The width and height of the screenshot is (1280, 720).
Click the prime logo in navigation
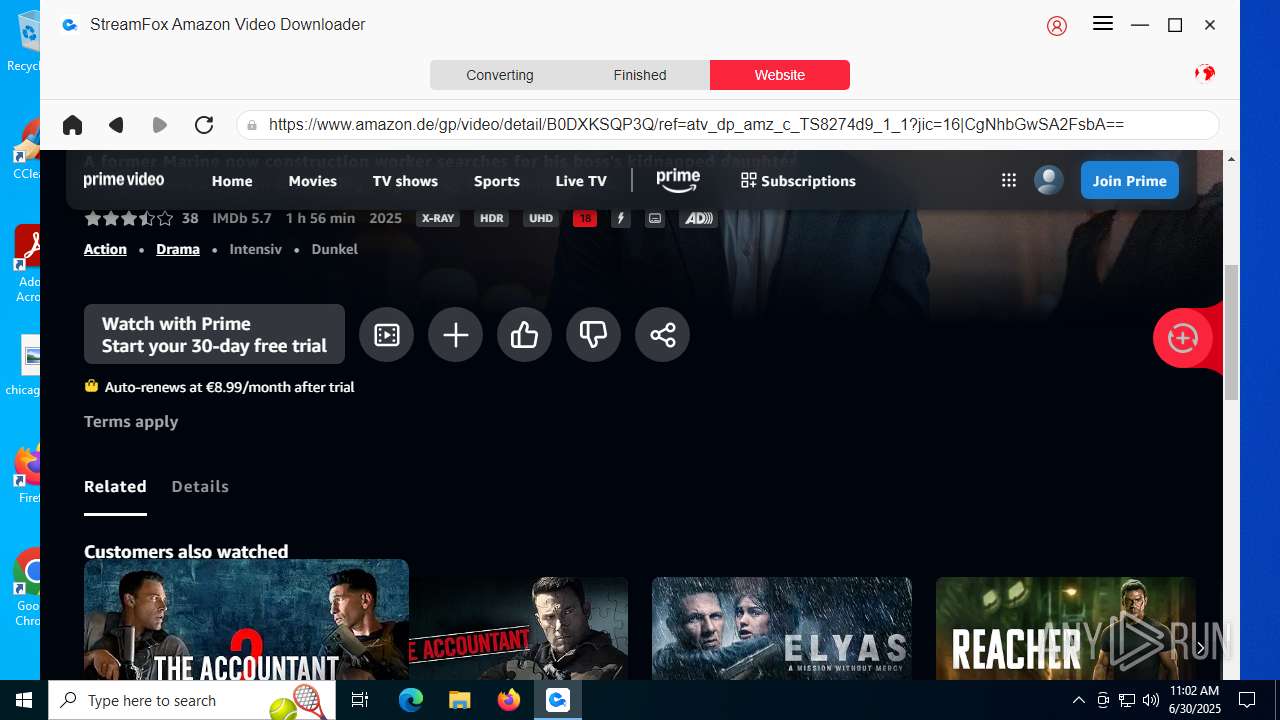click(x=678, y=180)
